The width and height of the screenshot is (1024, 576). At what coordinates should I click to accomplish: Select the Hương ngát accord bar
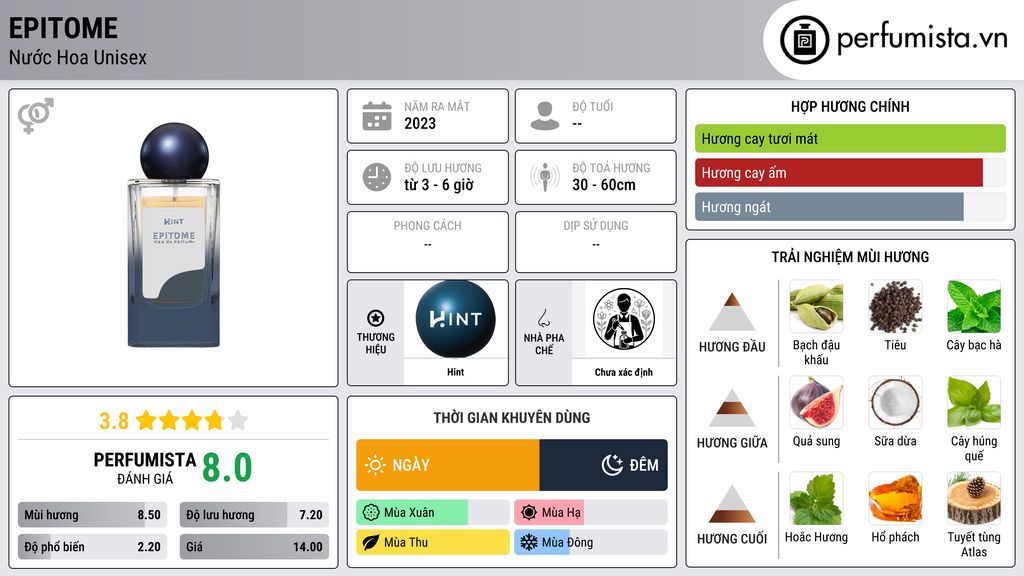pos(850,206)
